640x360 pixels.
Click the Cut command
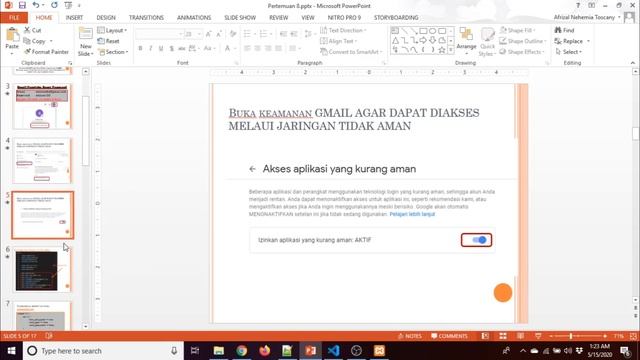(32, 30)
